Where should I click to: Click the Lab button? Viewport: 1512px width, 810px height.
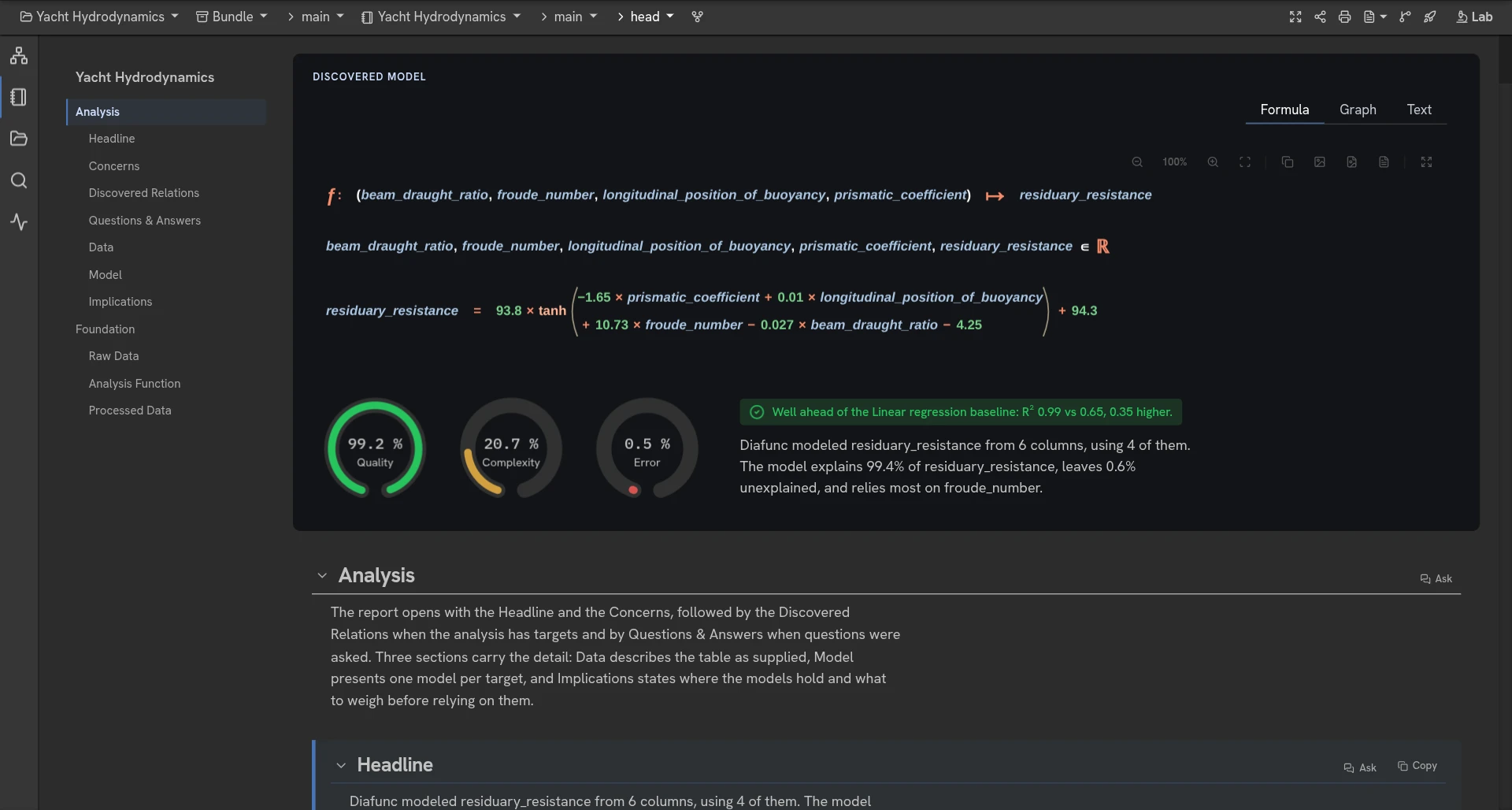coord(1474,17)
